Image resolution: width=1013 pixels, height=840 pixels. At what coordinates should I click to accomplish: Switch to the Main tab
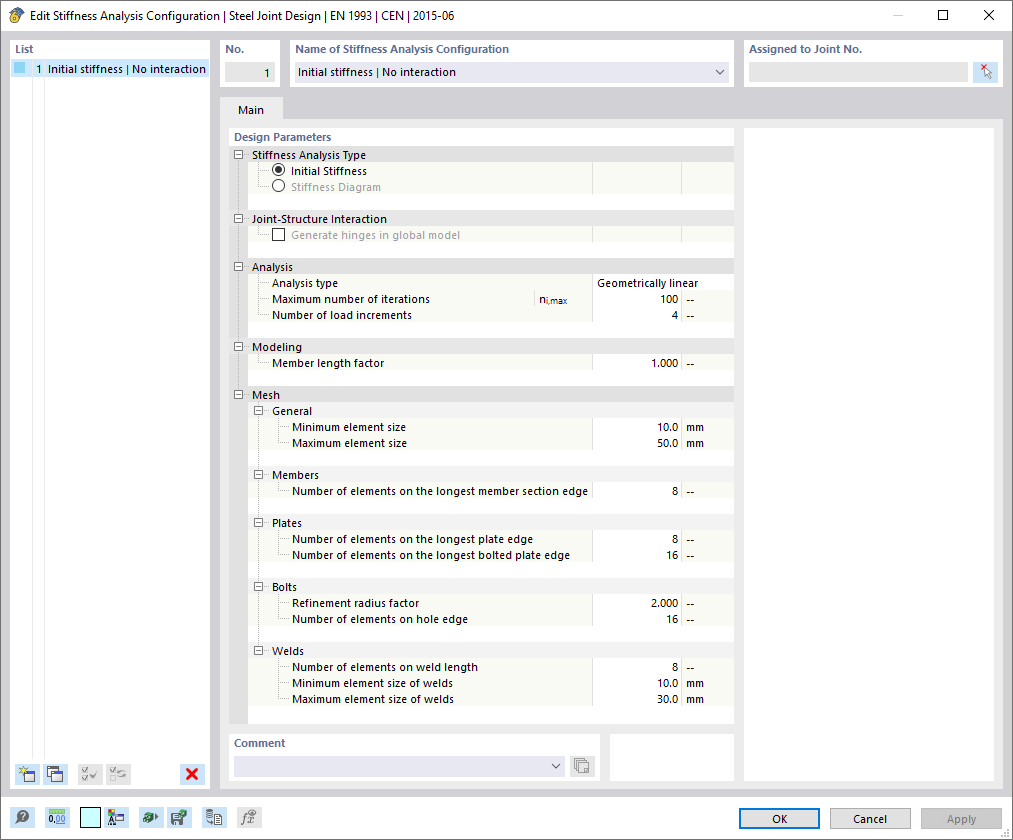pyautogui.click(x=251, y=110)
